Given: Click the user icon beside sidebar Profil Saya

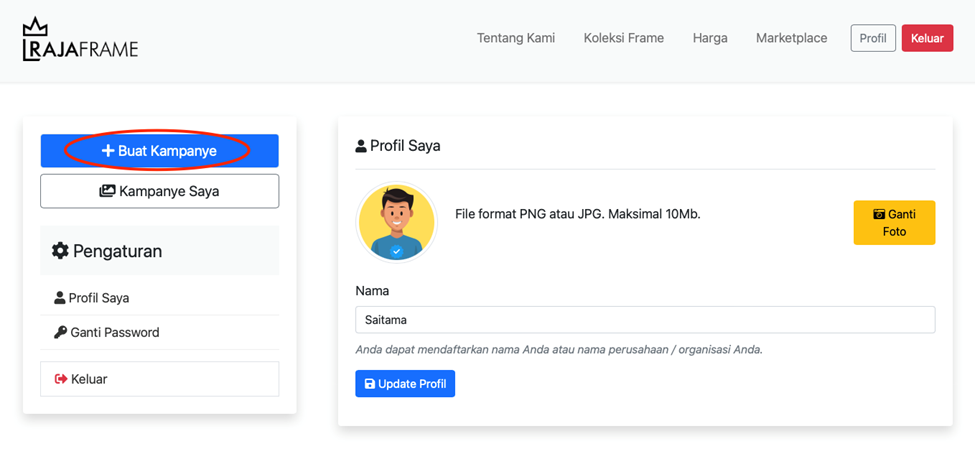Looking at the screenshot, I should [x=59, y=298].
